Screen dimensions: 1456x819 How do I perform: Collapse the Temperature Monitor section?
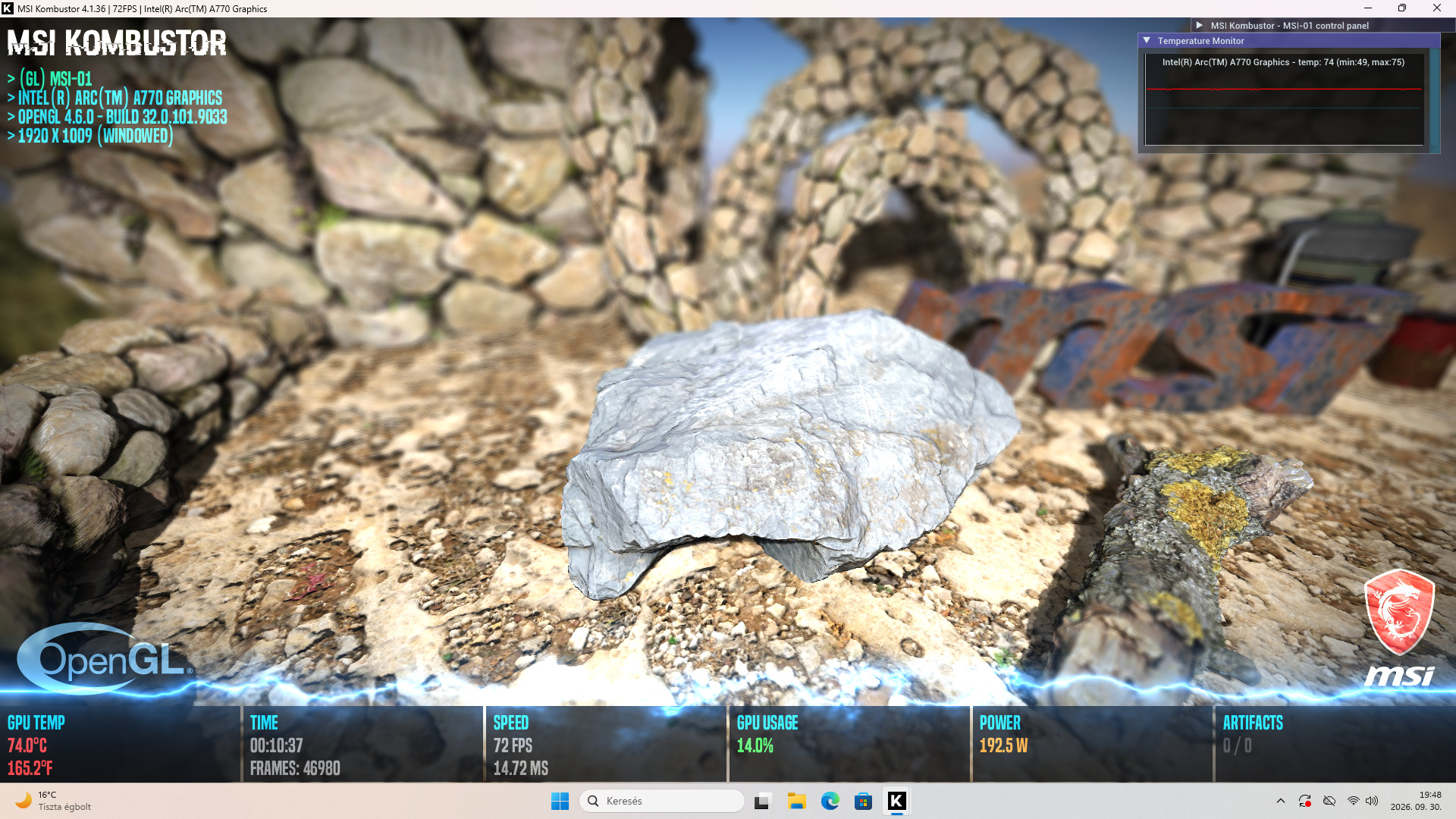(x=1147, y=41)
